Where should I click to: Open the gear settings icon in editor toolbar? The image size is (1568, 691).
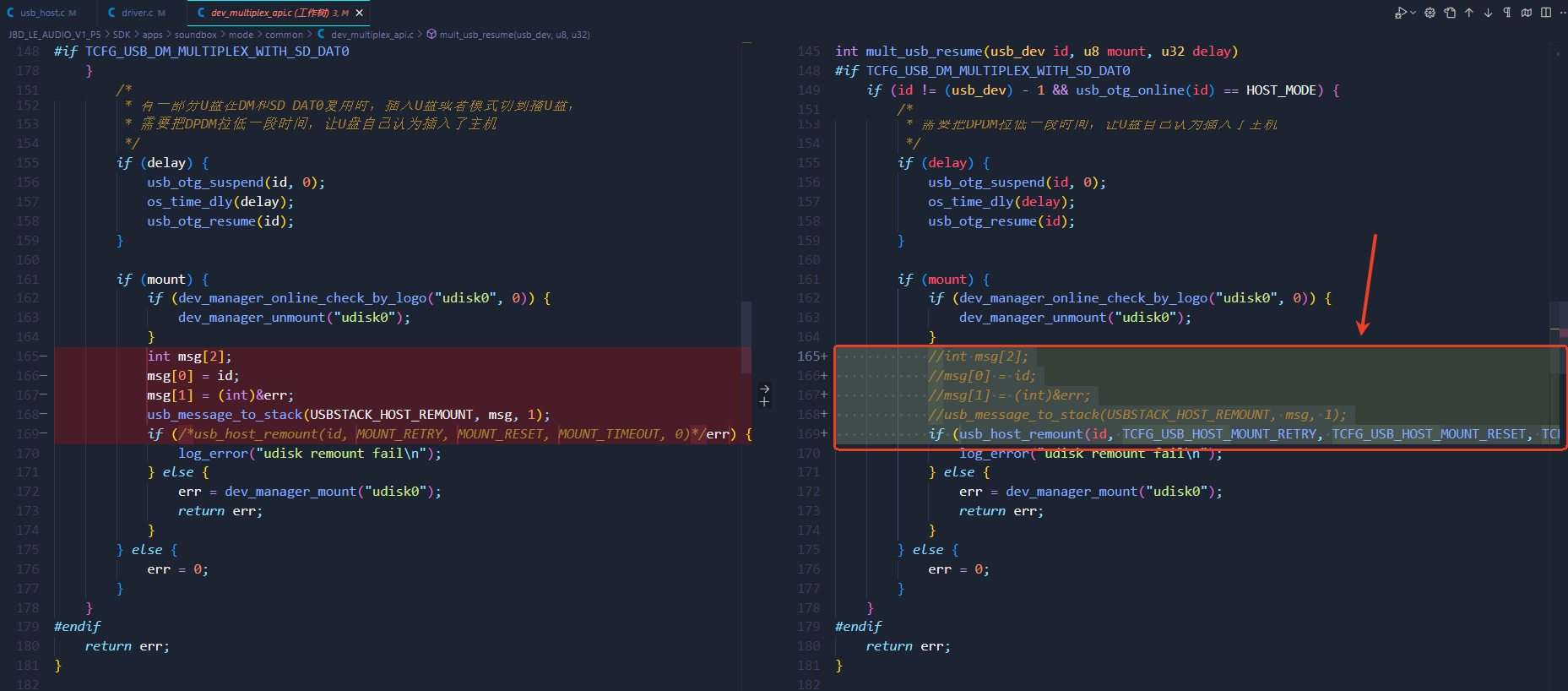coord(1430,13)
